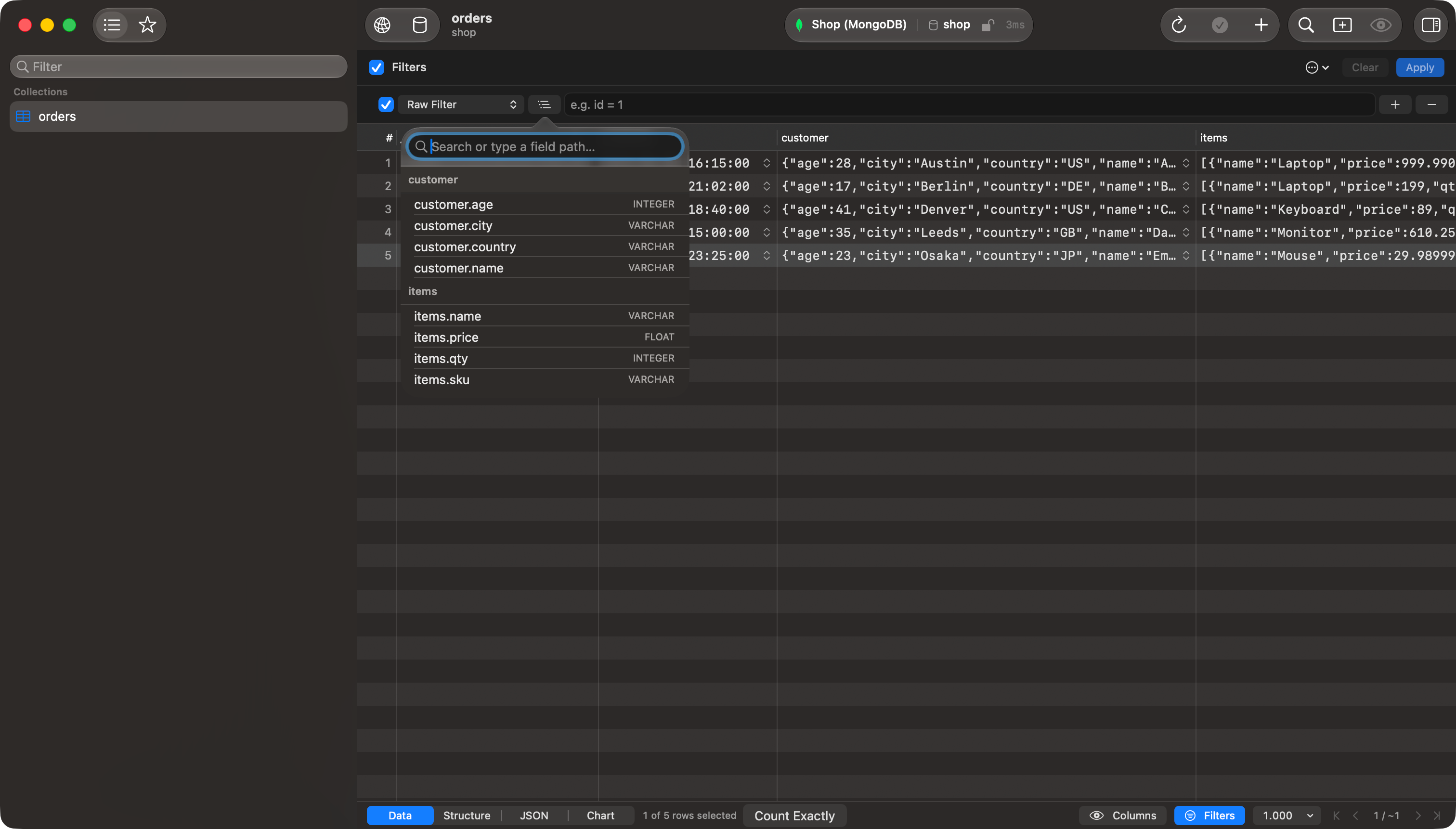Image resolution: width=1456 pixels, height=829 pixels.
Task: Toggle the right sidebar panel icon
Action: pos(1431,25)
